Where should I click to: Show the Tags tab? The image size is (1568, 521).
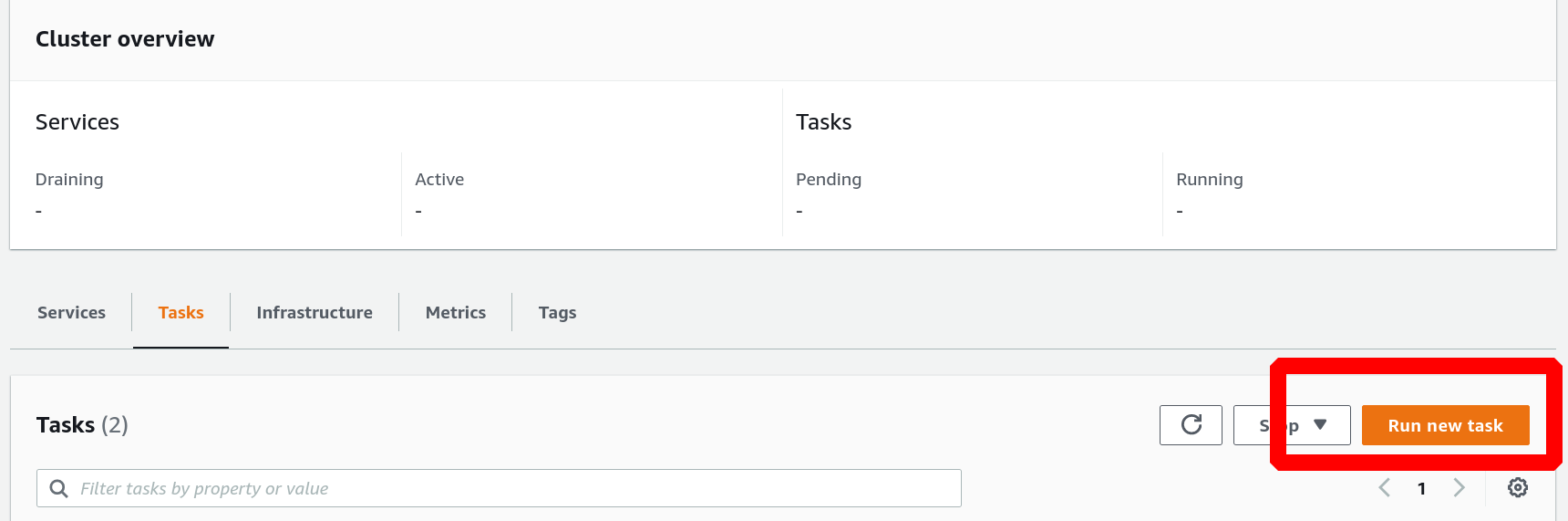pyautogui.click(x=557, y=313)
